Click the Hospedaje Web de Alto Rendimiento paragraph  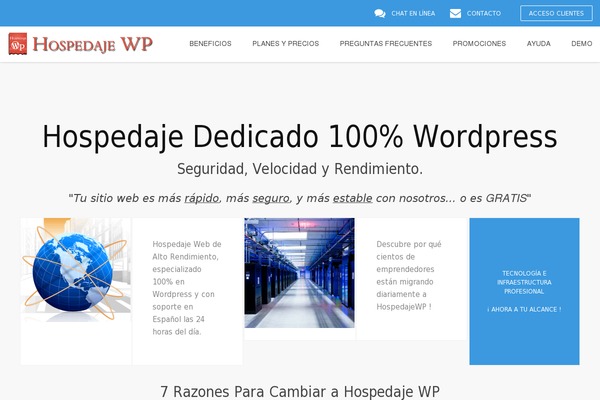[187, 288]
